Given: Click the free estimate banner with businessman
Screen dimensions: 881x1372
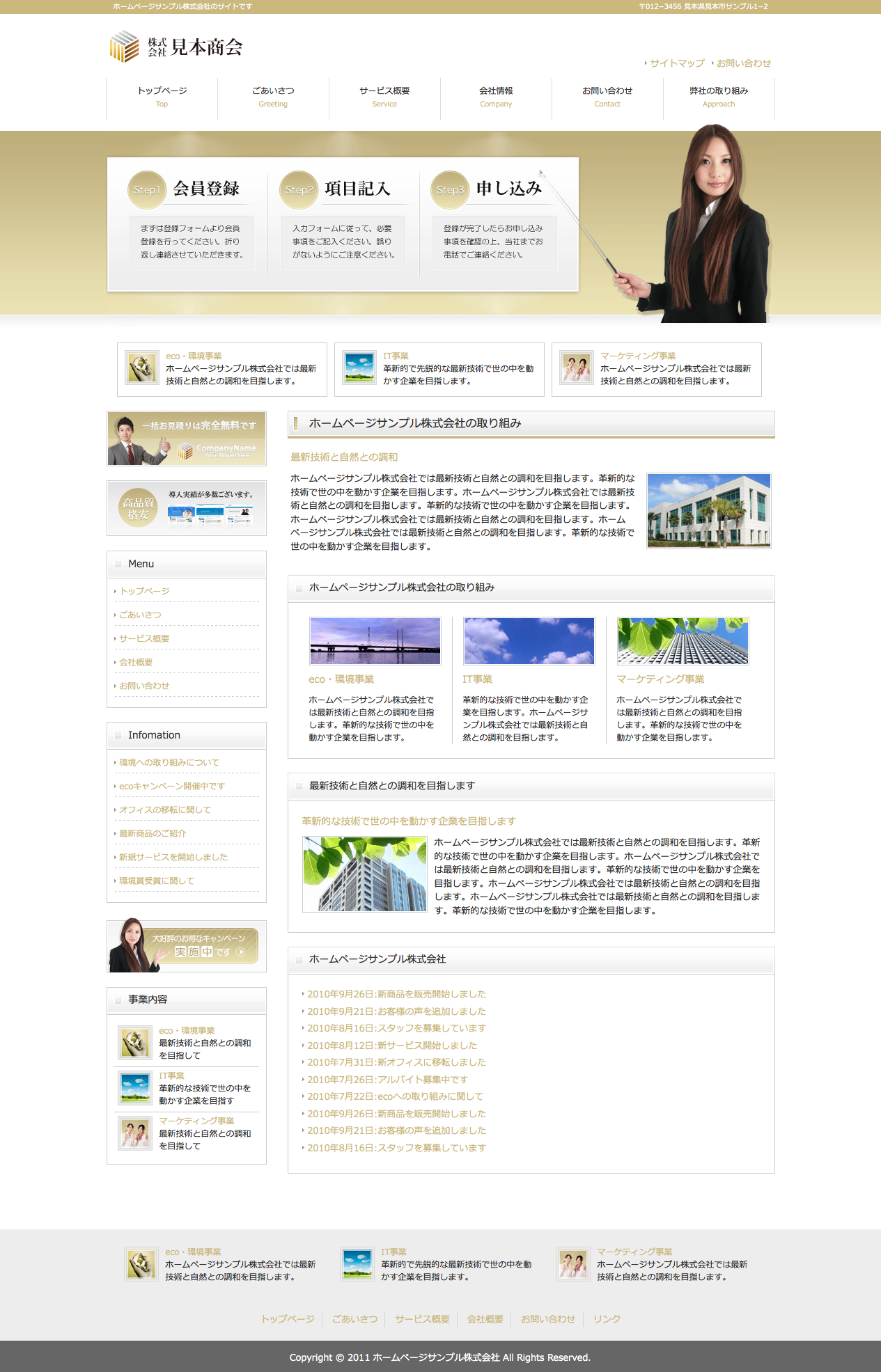Looking at the screenshot, I should [187, 439].
